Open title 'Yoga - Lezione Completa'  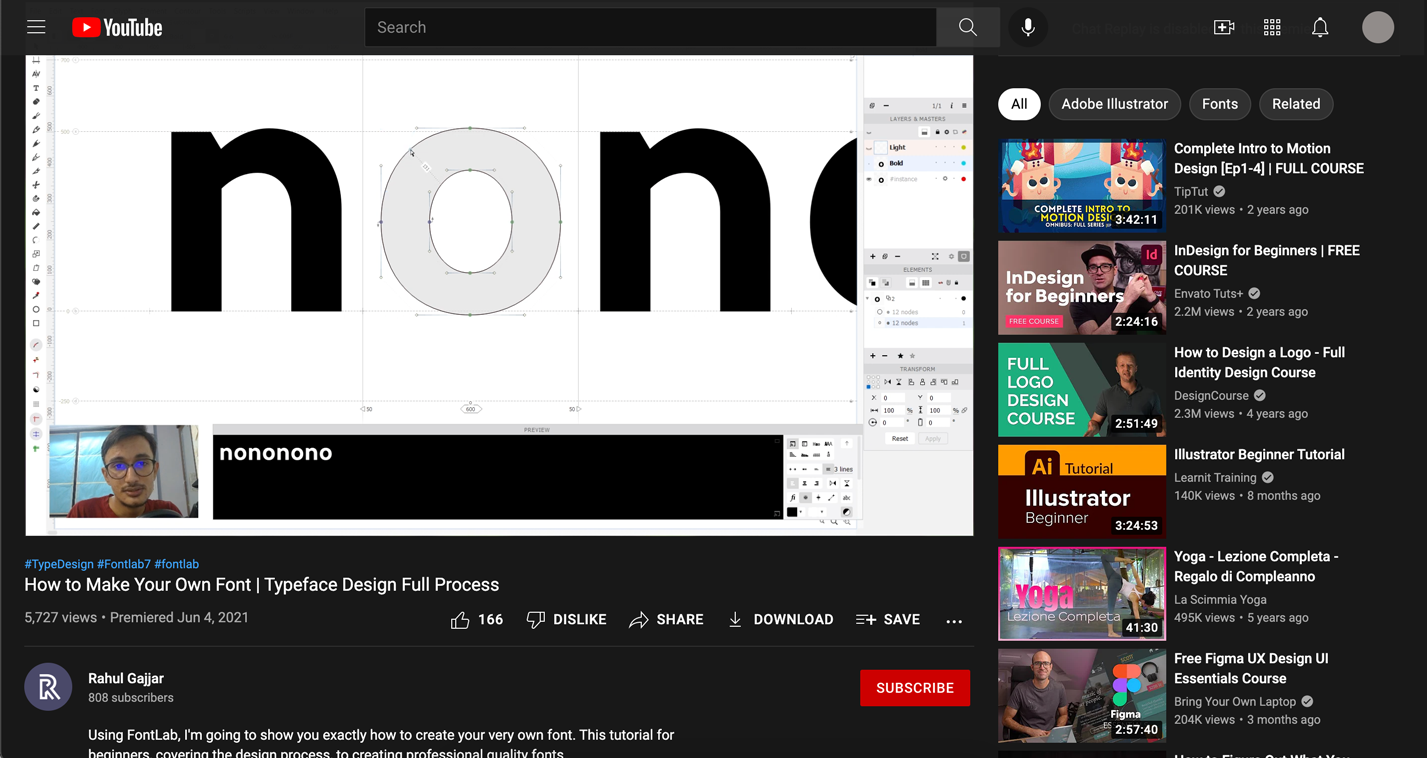coord(1256,566)
